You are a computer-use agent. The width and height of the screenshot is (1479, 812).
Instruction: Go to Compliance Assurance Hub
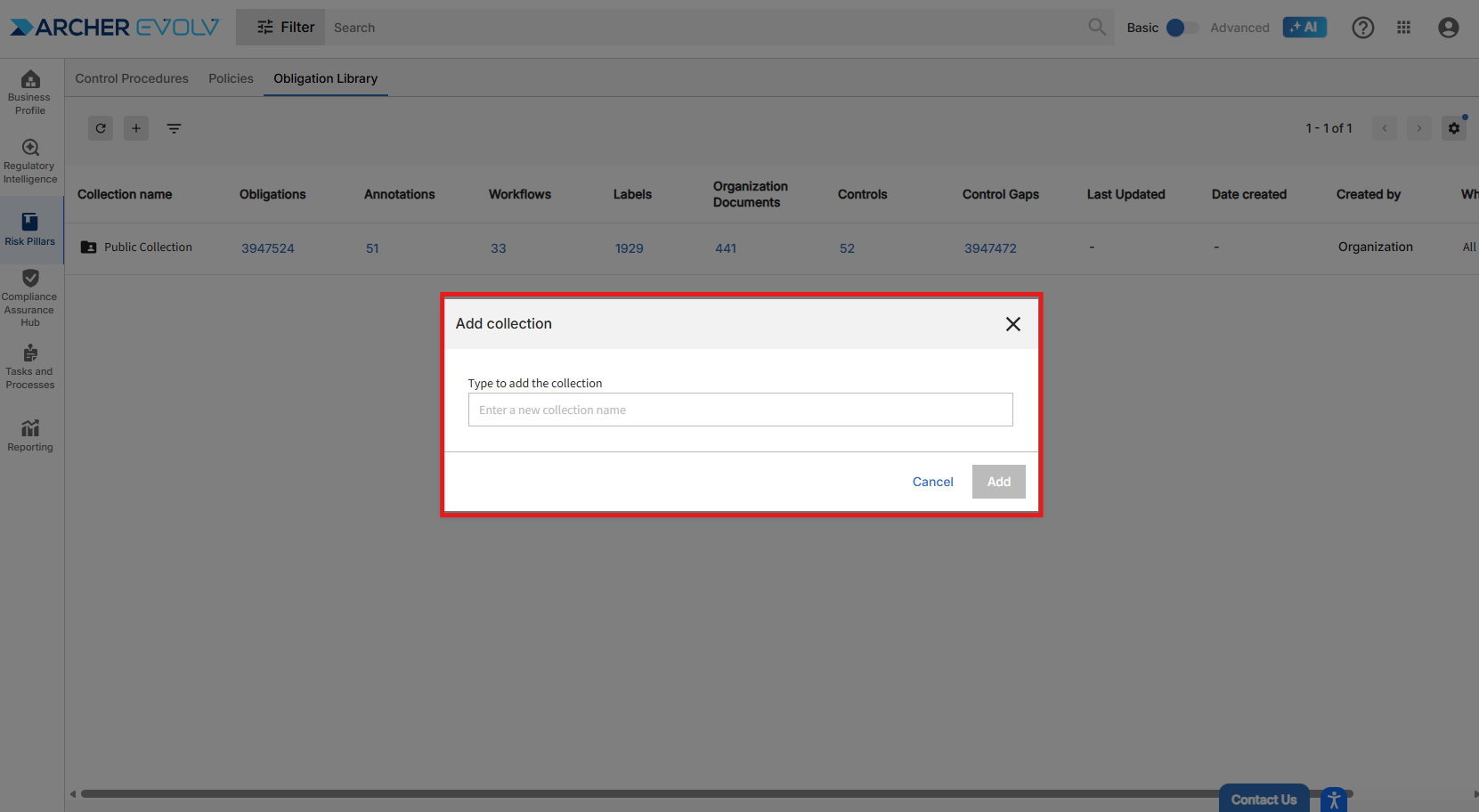coord(30,297)
